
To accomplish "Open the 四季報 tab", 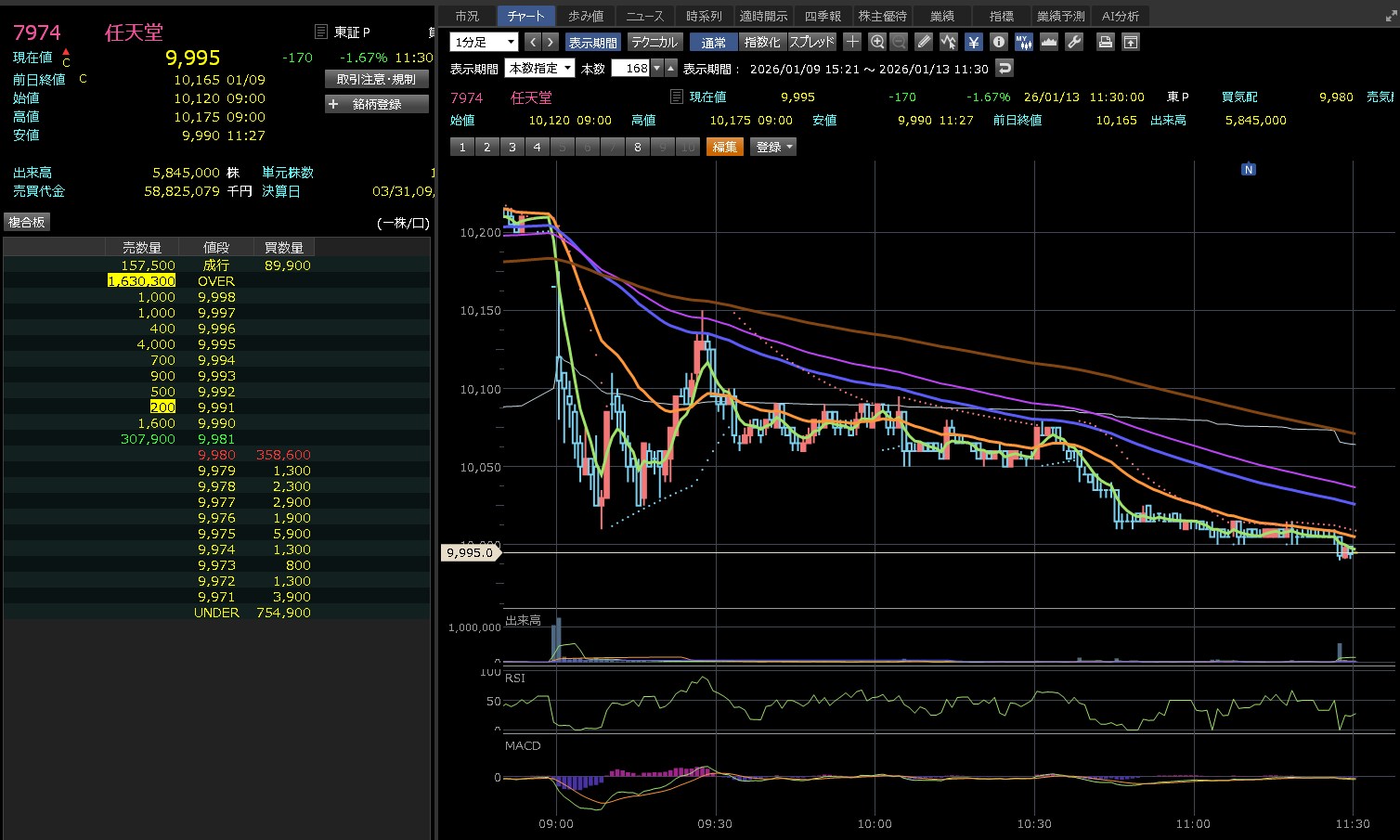I will tap(823, 16).
